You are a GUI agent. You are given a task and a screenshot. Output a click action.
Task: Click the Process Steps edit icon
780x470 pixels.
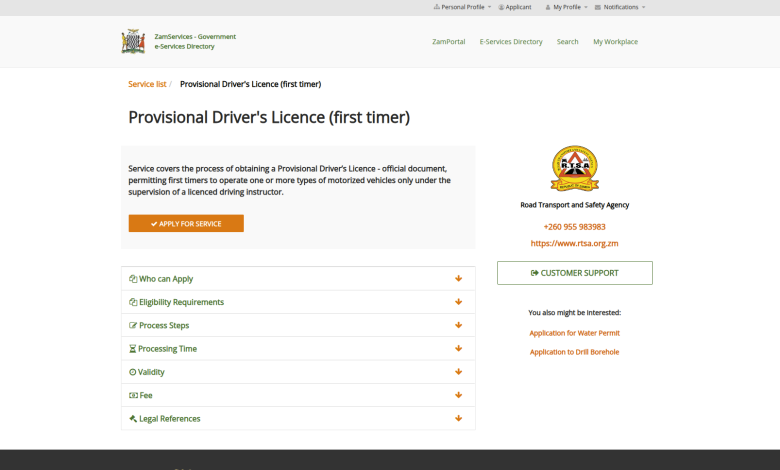coord(133,326)
